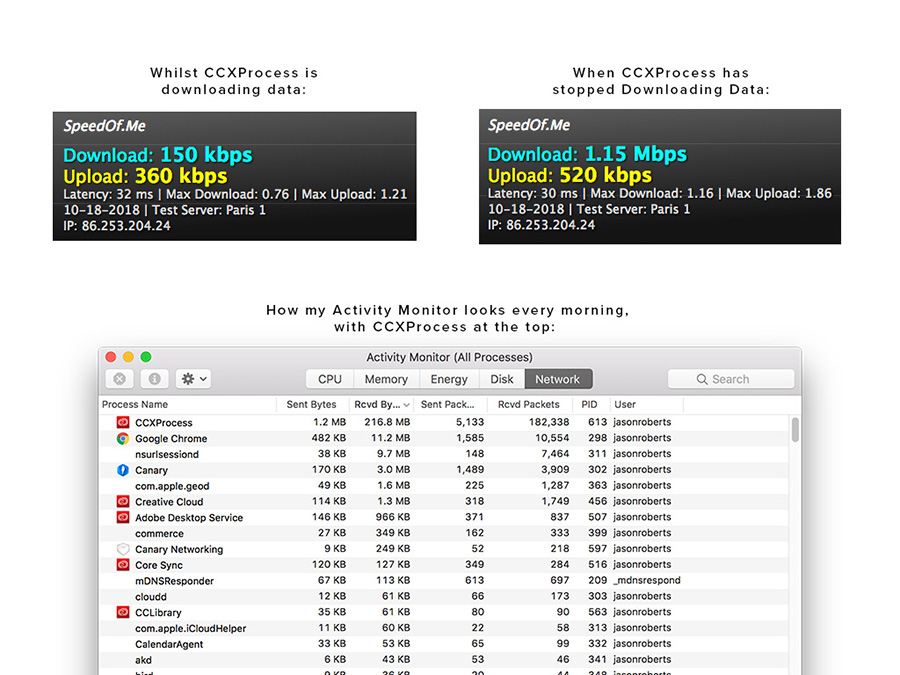Open the process info inspector button
Viewport: 900px width, 675px height.
pyautogui.click(x=154, y=379)
